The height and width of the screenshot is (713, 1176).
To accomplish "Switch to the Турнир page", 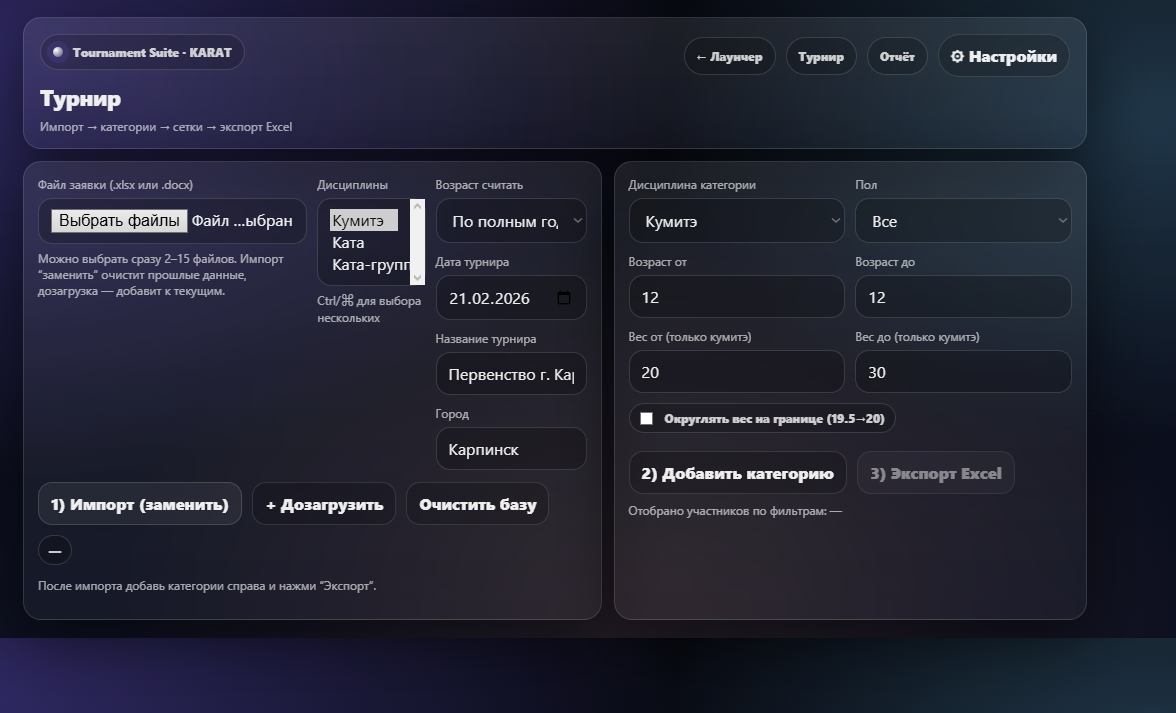I will [820, 57].
